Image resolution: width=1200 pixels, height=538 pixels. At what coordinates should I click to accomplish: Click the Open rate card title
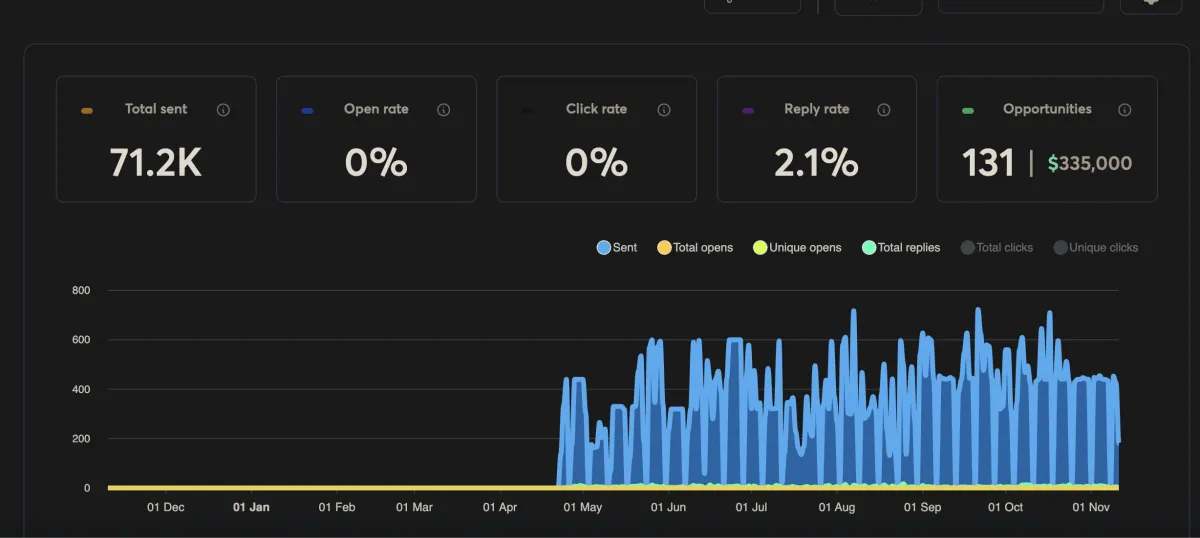coord(376,109)
